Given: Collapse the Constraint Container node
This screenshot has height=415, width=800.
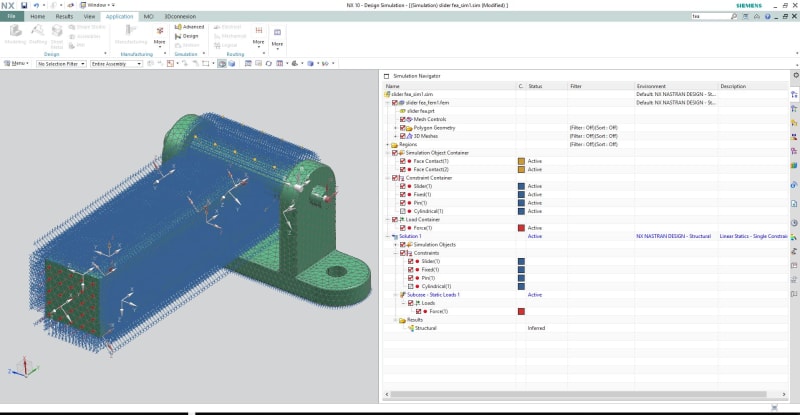Looking at the screenshot, I should pyautogui.click(x=387, y=178).
